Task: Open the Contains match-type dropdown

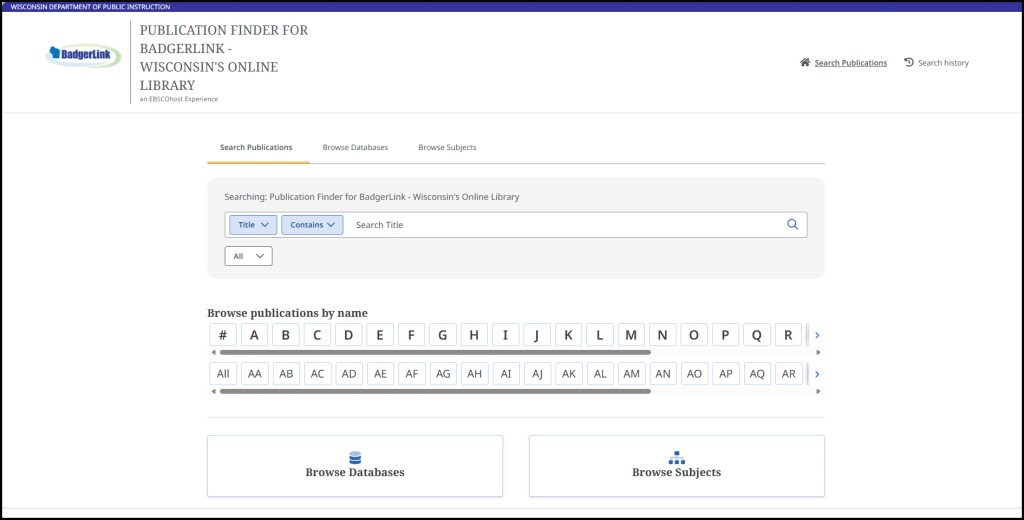Action: pos(312,225)
